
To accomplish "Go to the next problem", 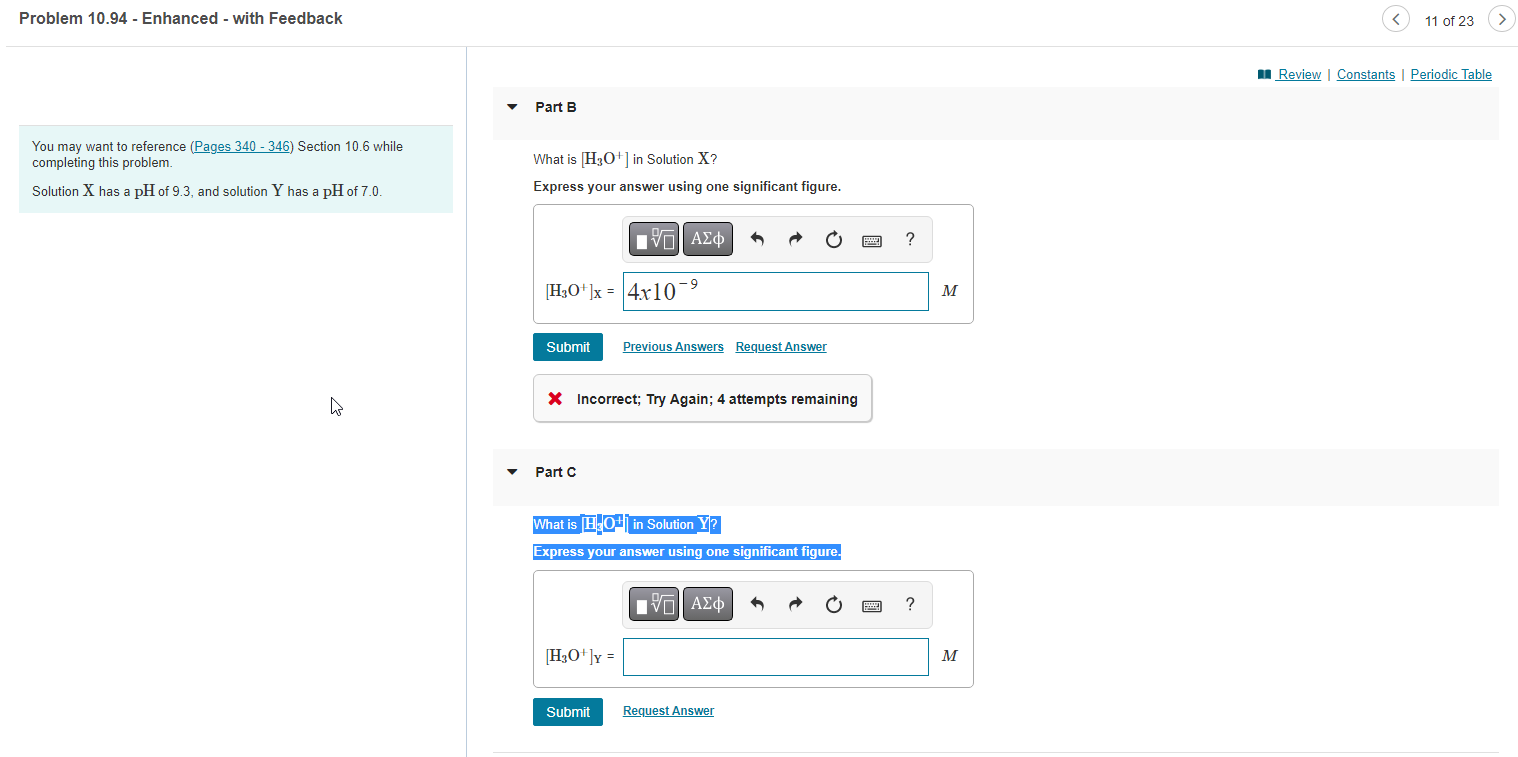I will (x=1502, y=19).
